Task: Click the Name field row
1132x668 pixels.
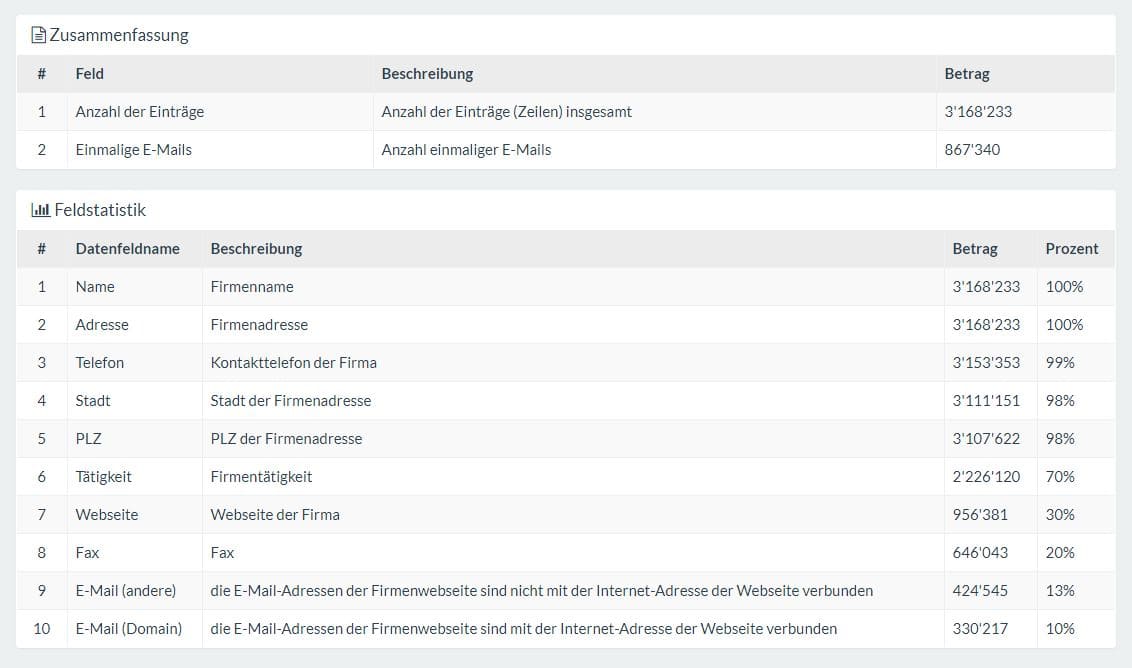Action: click(x=95, y=286)
